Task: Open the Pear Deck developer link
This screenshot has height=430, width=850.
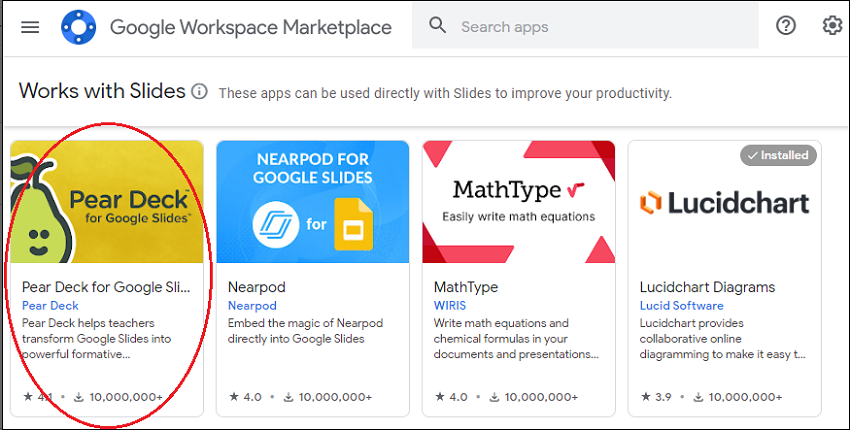Action: coord(50,306)
